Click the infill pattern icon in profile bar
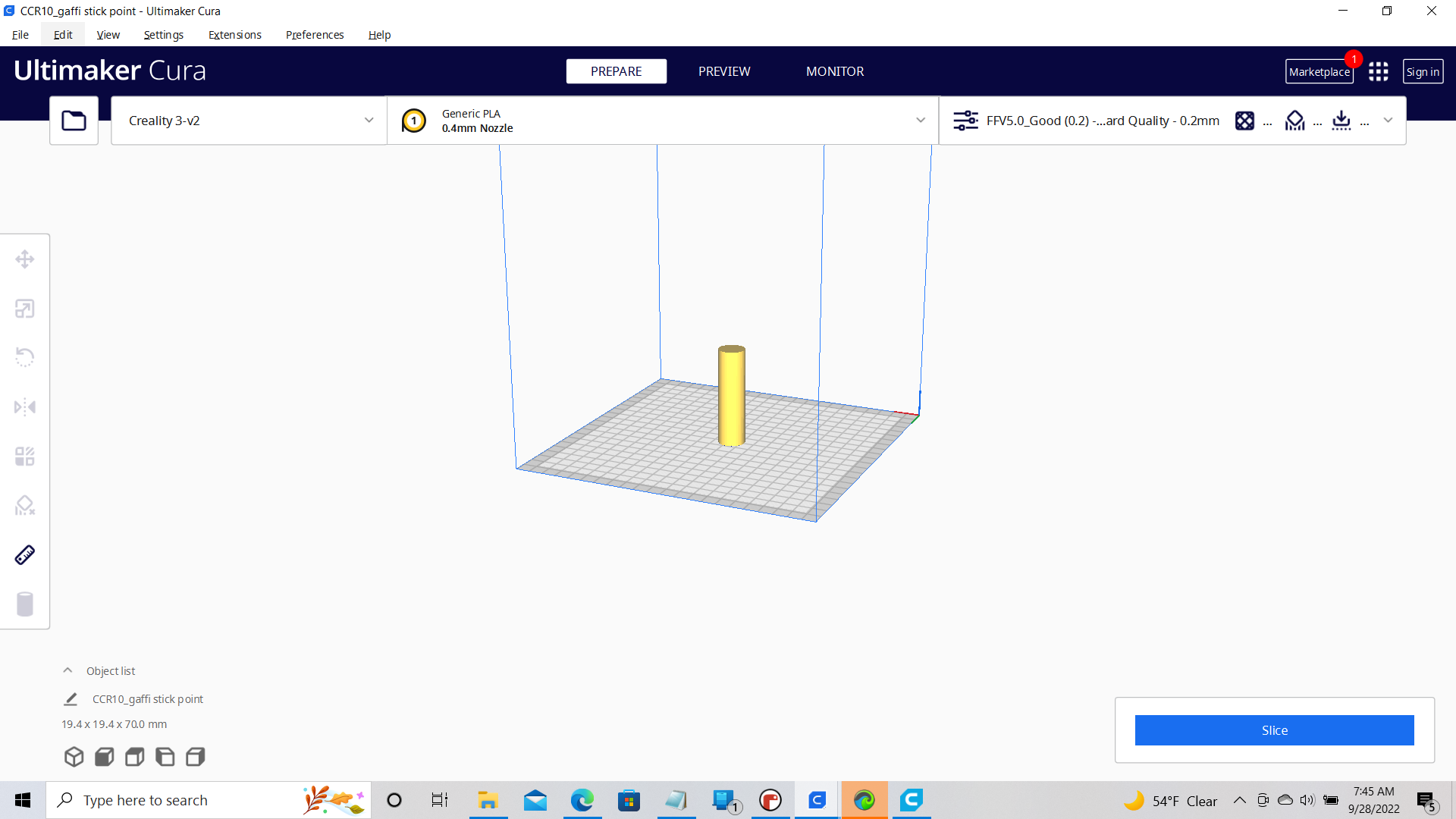 (1244, 121)
